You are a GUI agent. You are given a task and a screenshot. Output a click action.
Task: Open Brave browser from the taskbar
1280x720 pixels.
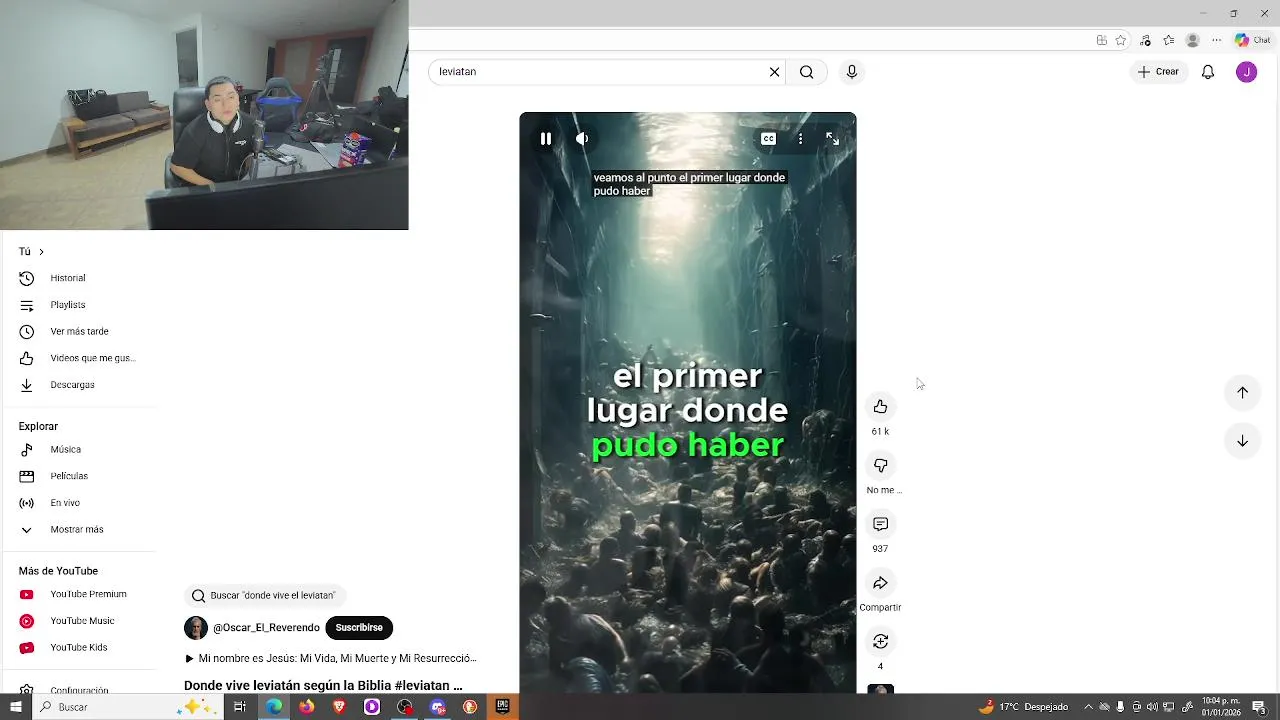click(x=339, y=707)
